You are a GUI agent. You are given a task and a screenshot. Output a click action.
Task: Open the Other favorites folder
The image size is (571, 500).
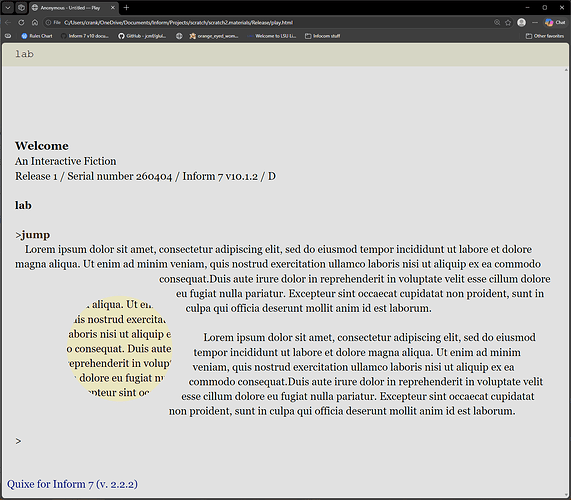click(545, 36)
